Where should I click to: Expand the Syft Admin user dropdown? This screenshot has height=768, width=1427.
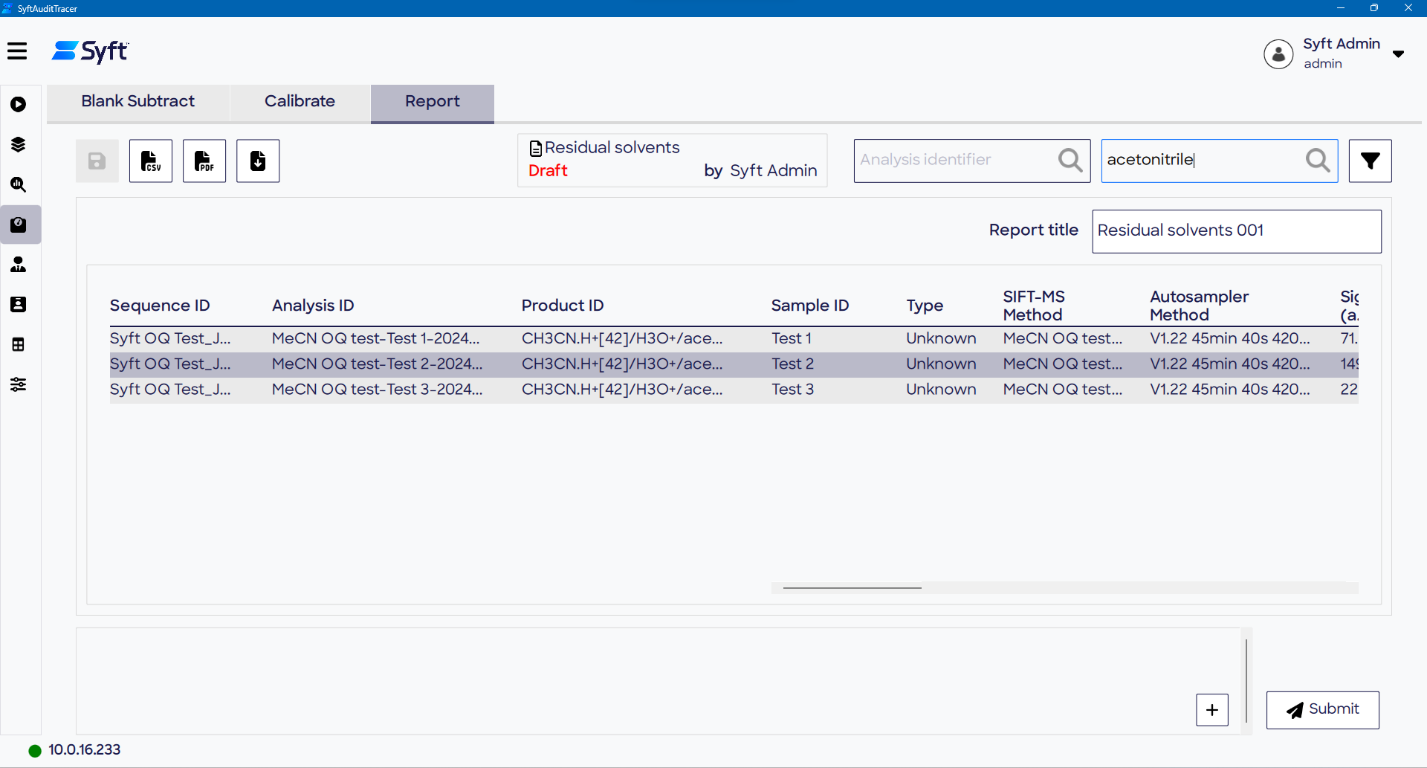pos(1398,54)
